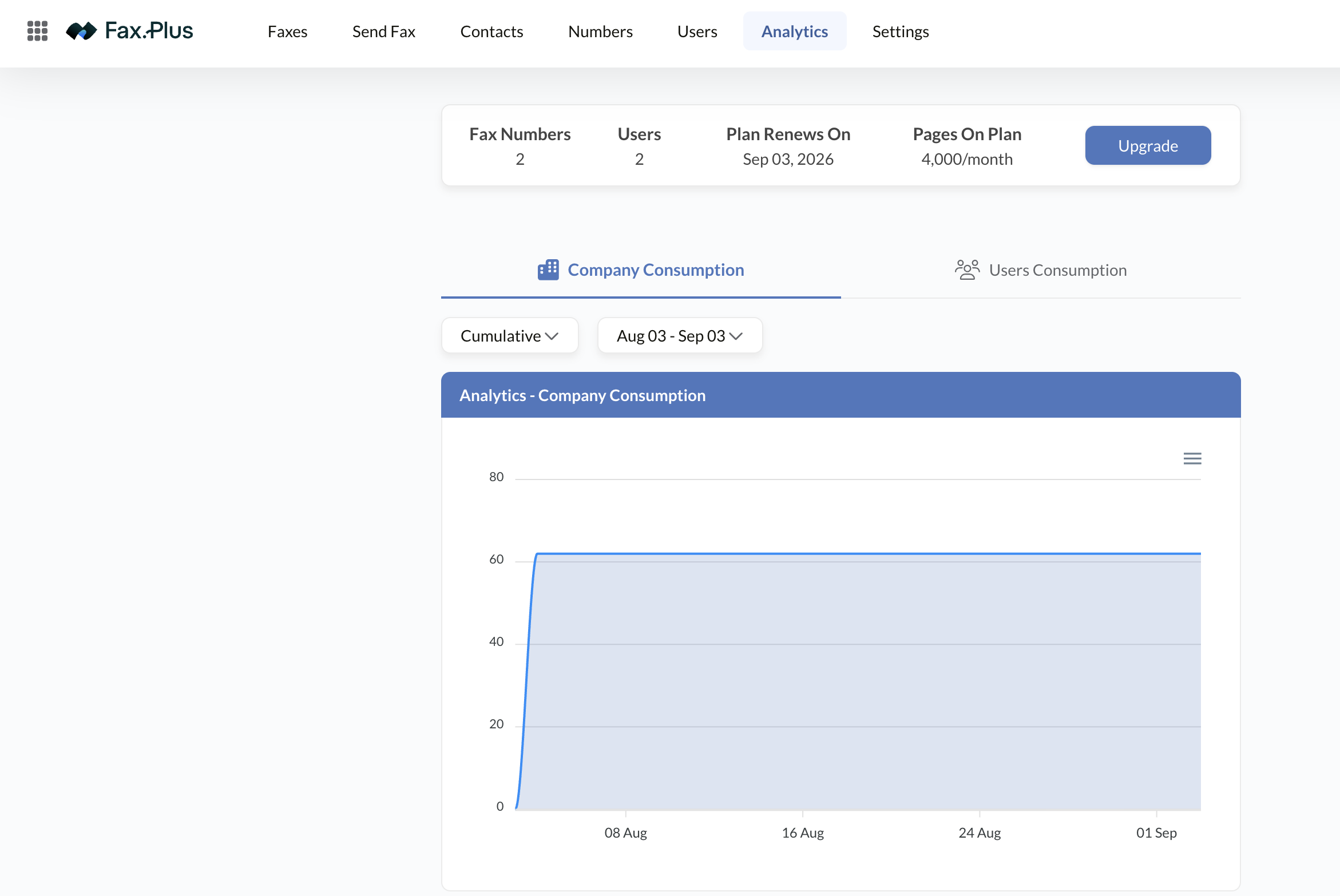
Task: Open the apps grid launcher icon
Action: pos(37,31)
